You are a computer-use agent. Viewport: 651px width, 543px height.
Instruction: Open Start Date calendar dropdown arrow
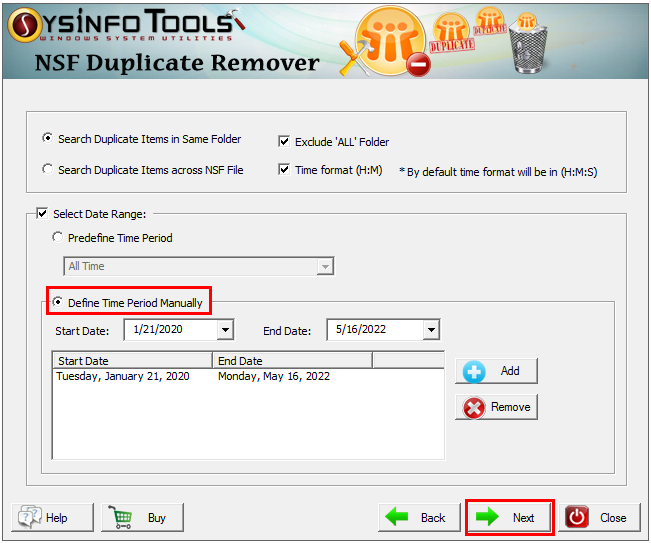click(225, 330)
